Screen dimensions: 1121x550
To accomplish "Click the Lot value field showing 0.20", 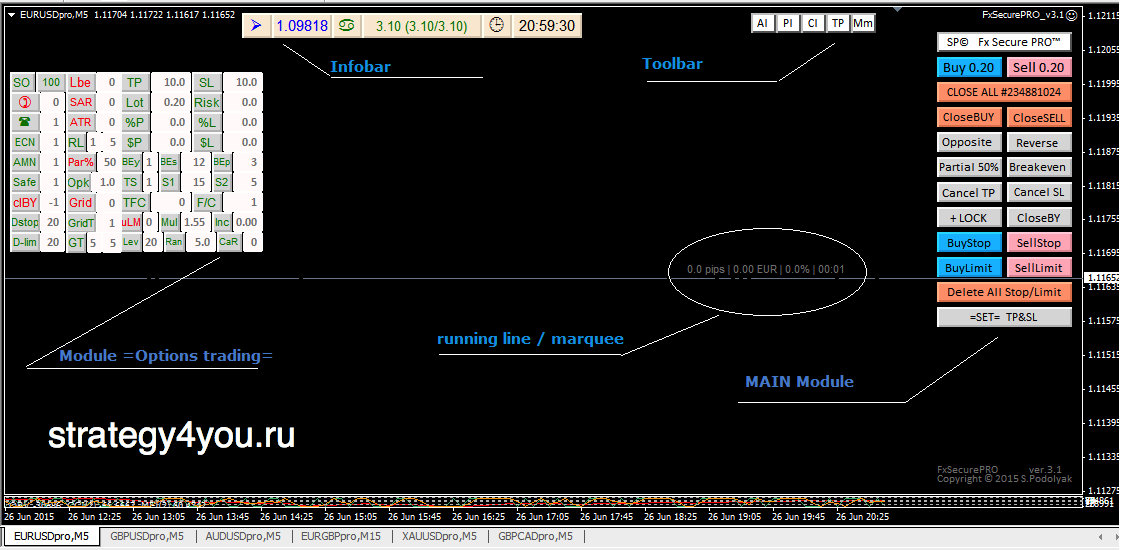I will tap(174, 102).
